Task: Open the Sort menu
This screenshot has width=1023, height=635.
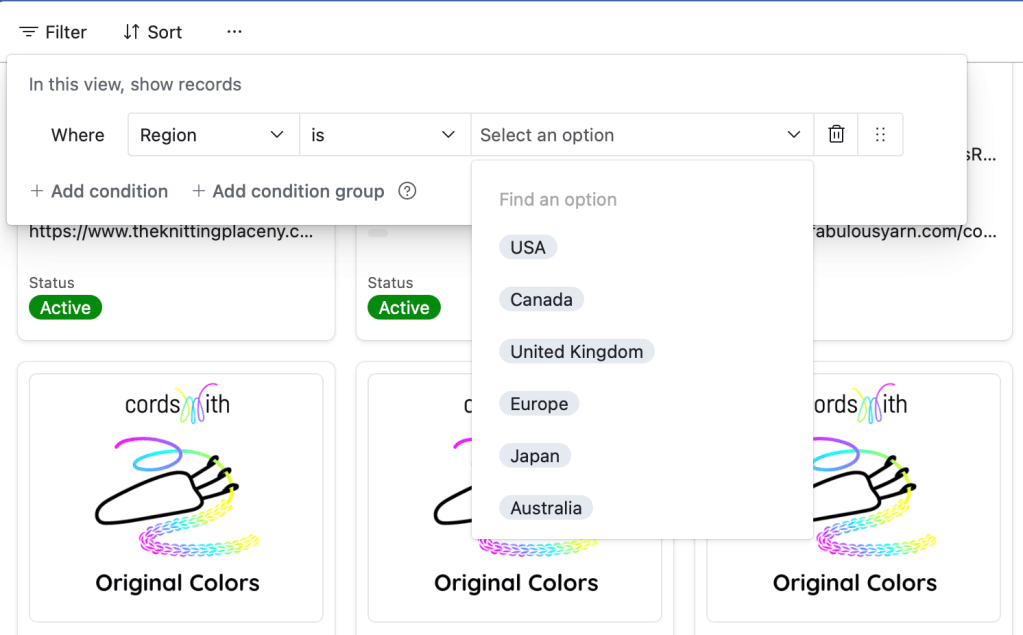Action: pos(152,32)
